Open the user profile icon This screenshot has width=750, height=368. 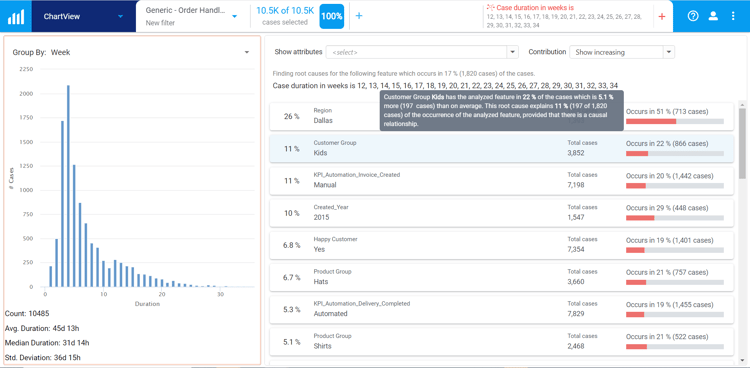click(713, 16)
